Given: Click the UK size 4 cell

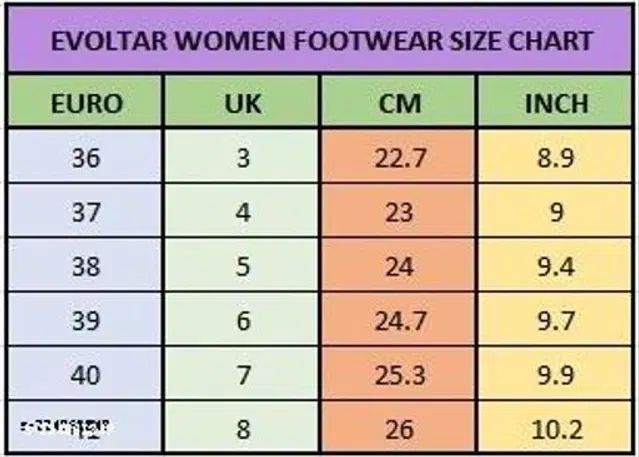Looking at the screenshot, I should point(242,211).
